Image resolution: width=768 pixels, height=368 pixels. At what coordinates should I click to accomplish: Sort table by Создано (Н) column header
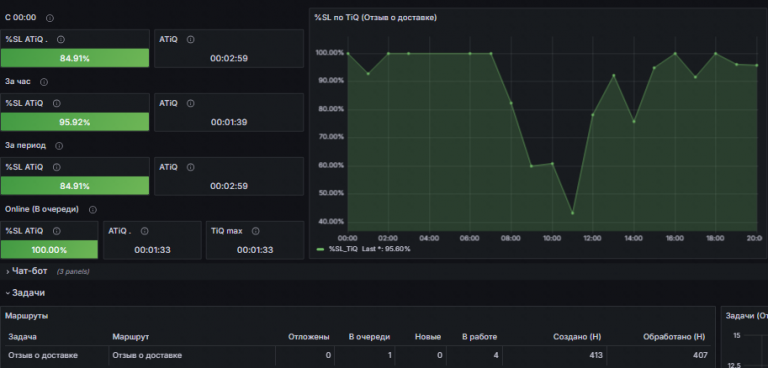tap(577, 337)
